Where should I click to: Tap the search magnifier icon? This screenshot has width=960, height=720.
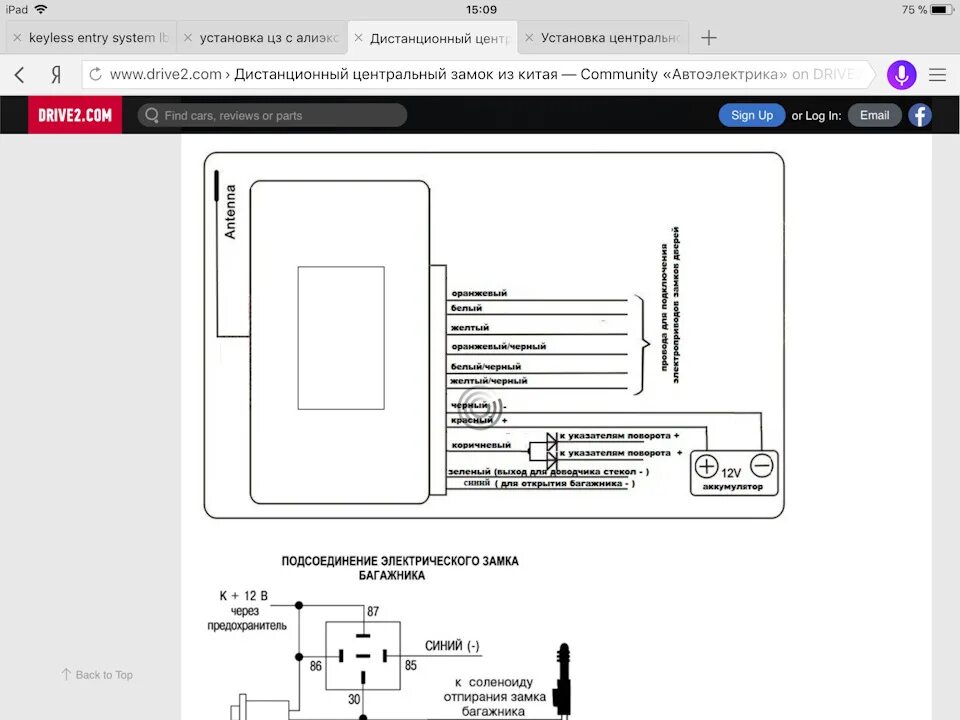[151, 115]
